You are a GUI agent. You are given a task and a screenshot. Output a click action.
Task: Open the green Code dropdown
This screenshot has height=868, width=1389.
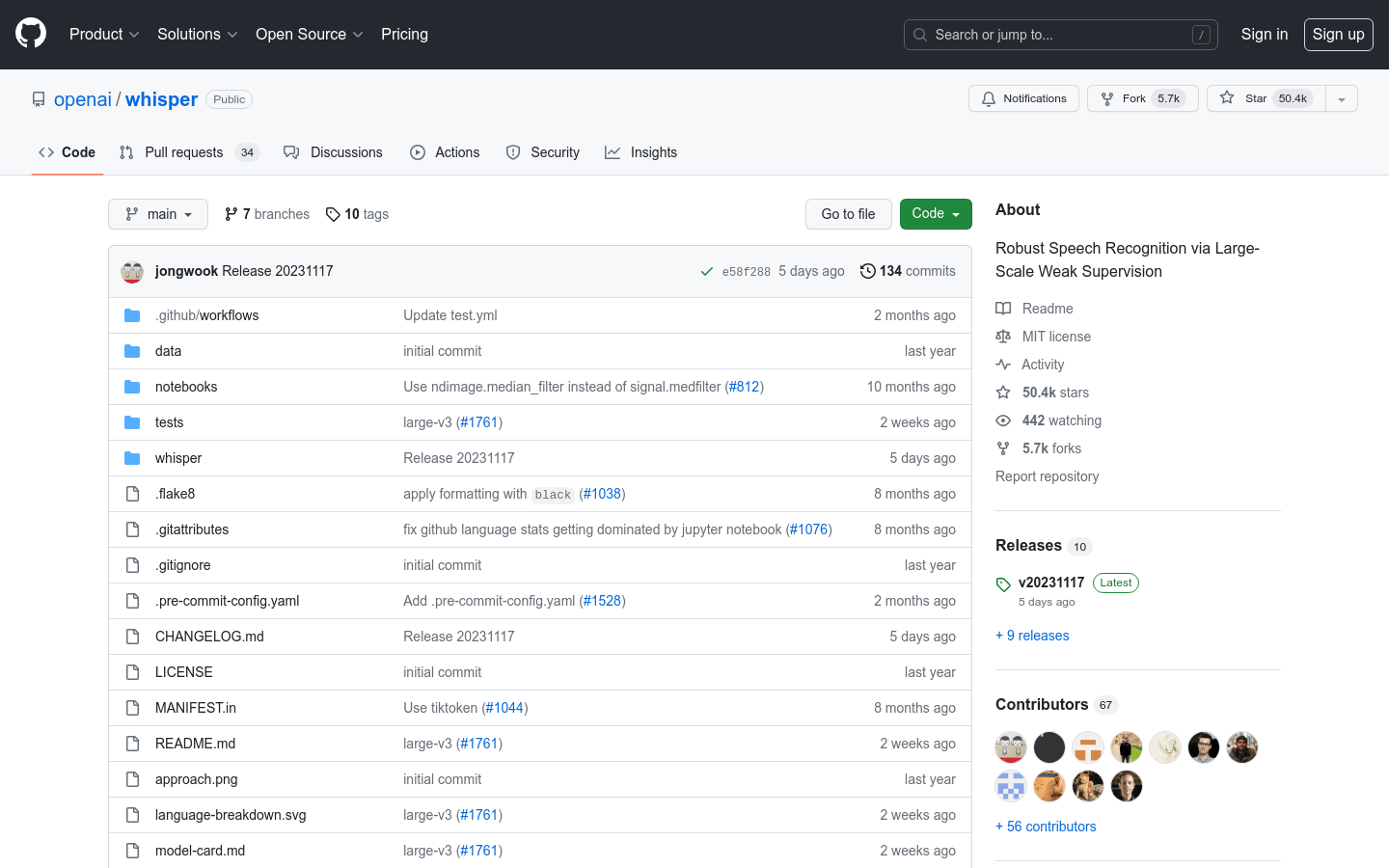coord(935,214)
